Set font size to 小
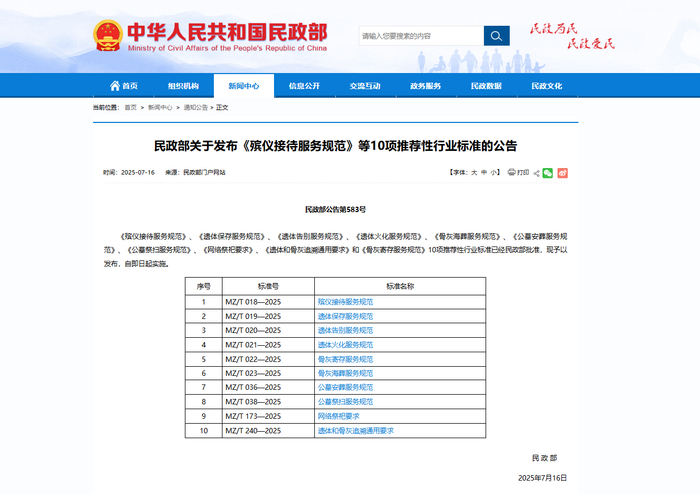Image resolution: width=700 pixels, height=494 pixels. tap(493, 173)
